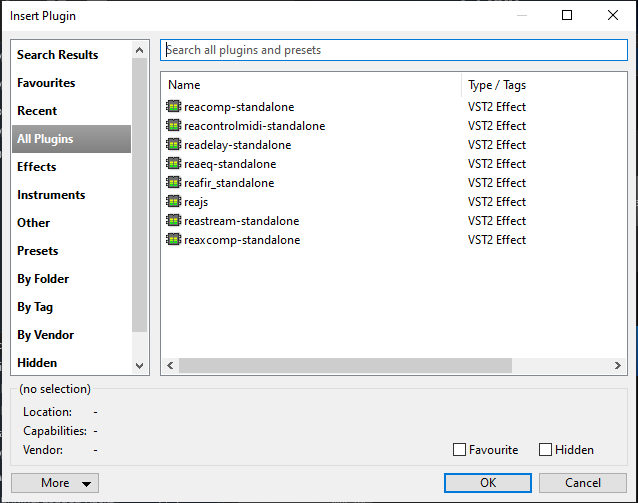This screenshot has width=638, height=503.
Task: Click VST2 Effect type of reaxcomp-standalone row
Action: pyautogui.click(x=497, y=240)
